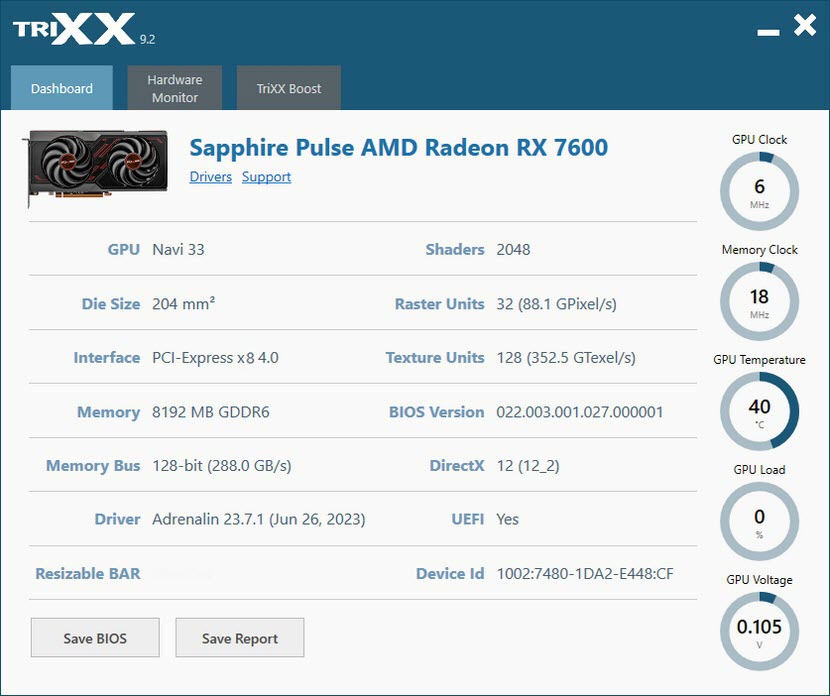830x696 pixels.
Task: Select the 'PCI-Express x8 4.0' interface value
Action: point(215,358)
